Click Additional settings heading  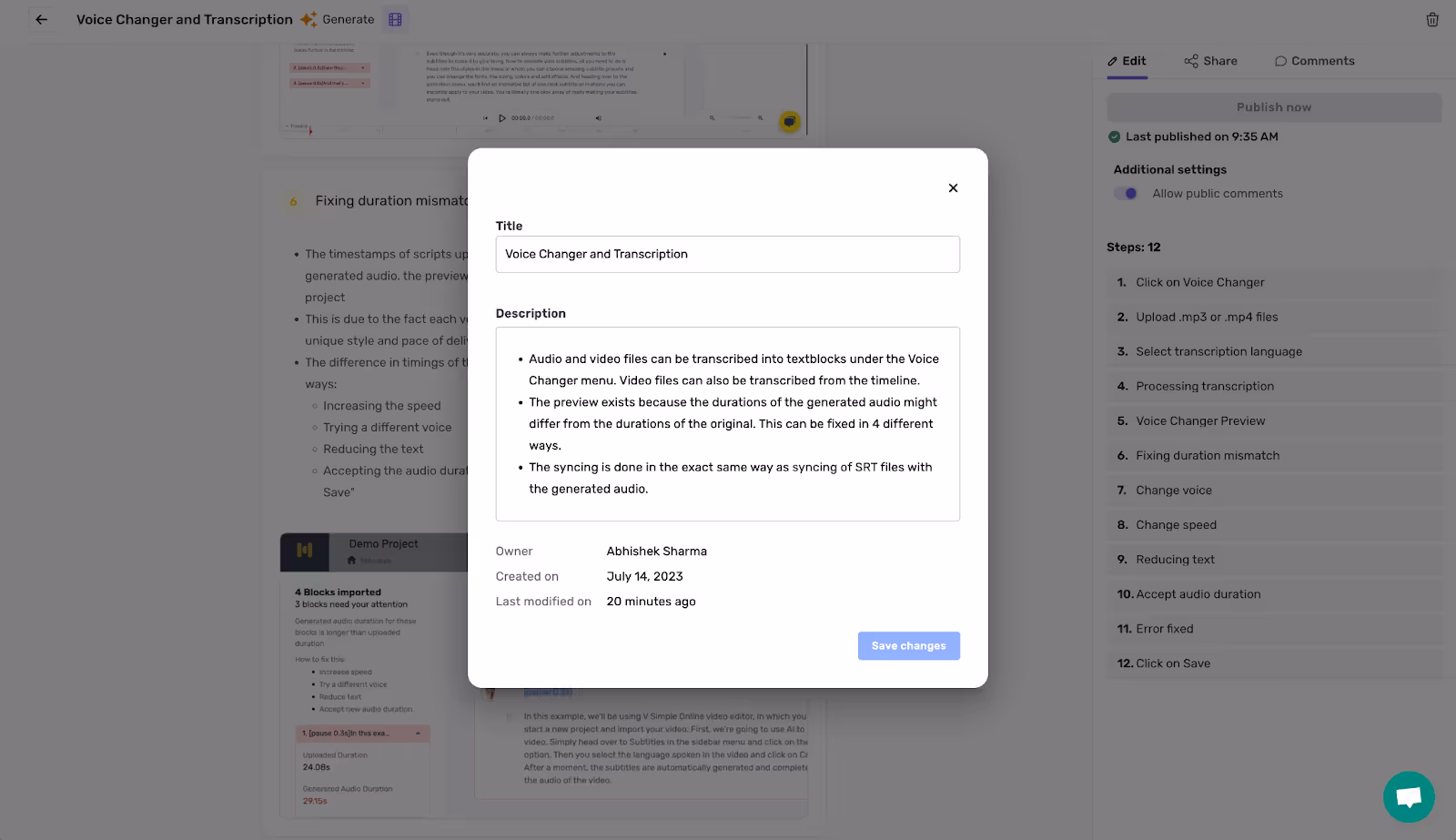point(1170,169)
